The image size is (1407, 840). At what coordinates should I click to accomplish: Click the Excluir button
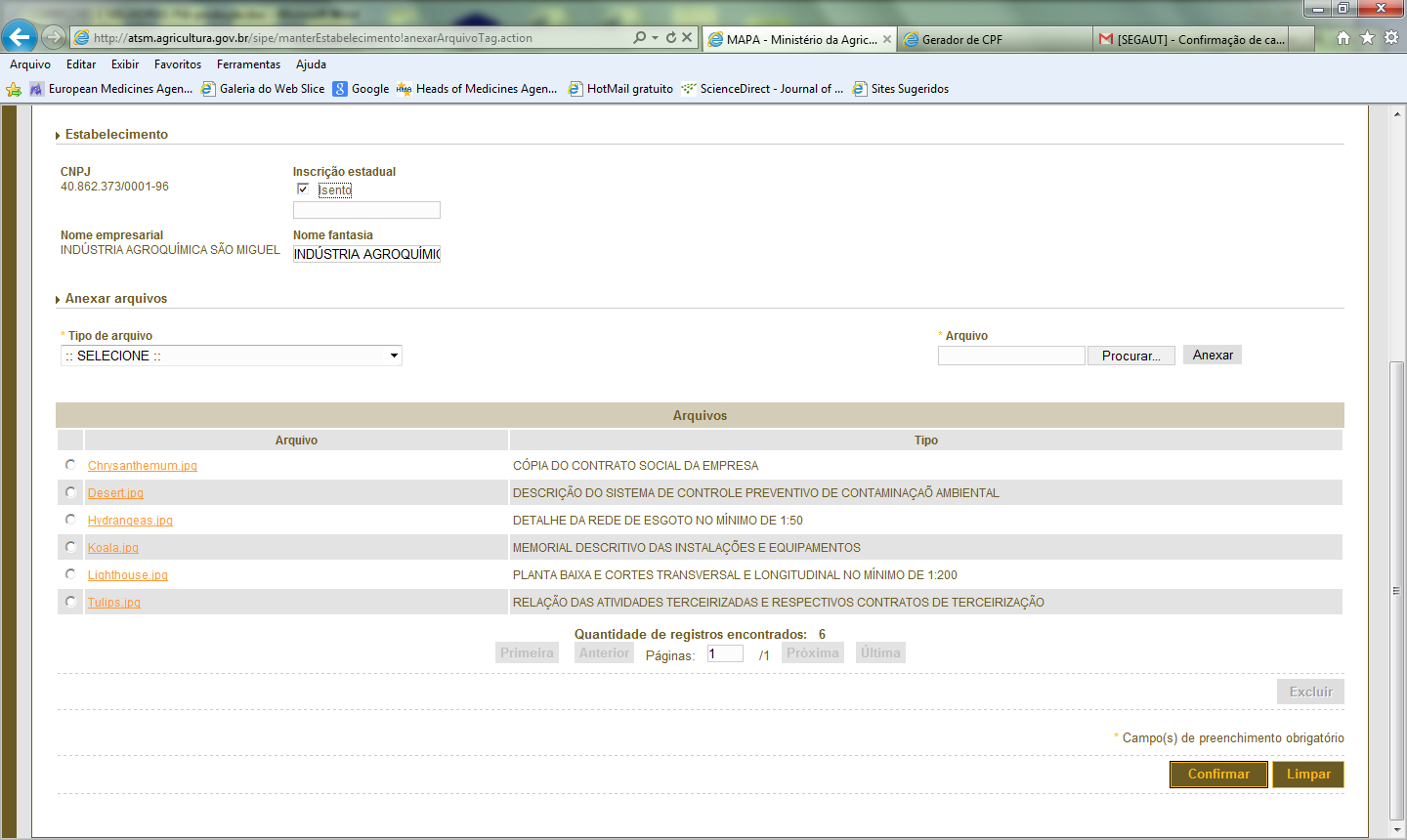1310,692
